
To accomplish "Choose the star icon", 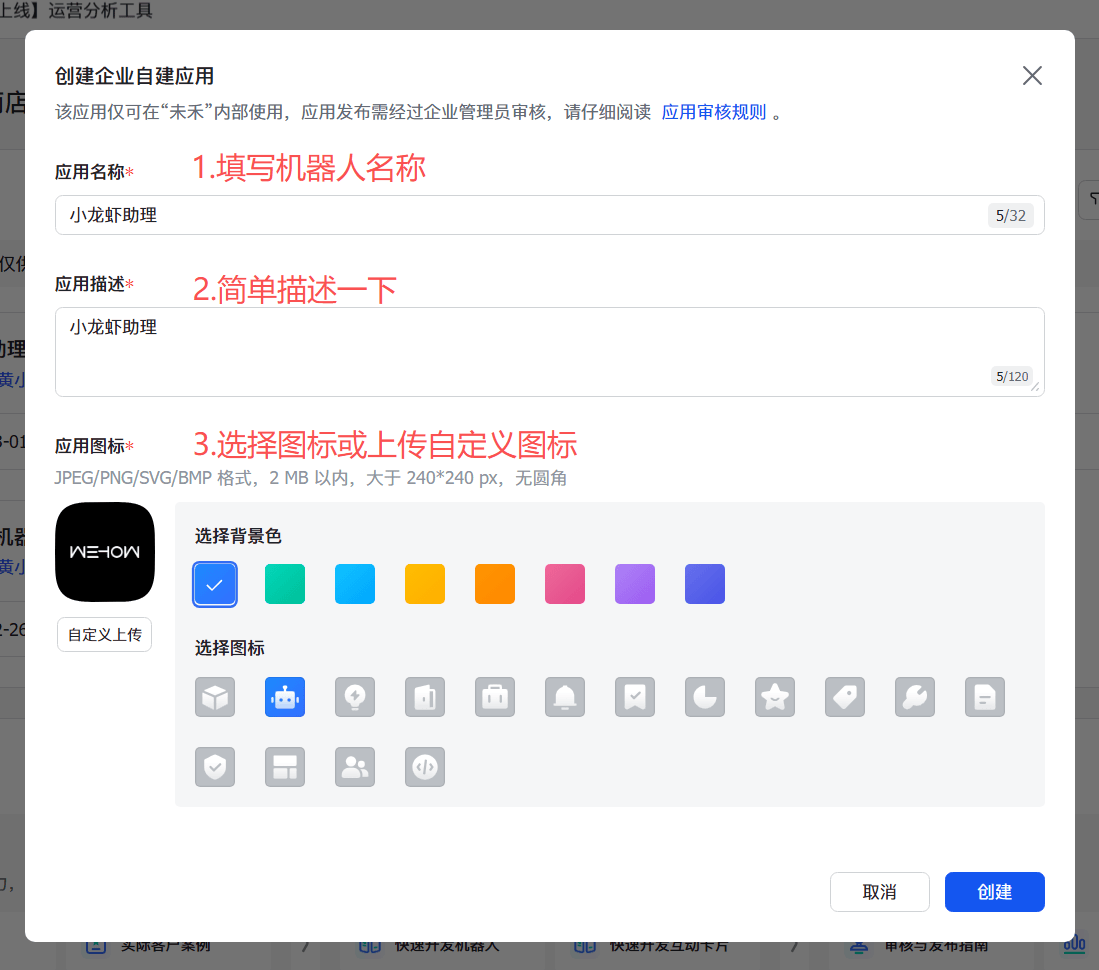I will coord(775,697).
